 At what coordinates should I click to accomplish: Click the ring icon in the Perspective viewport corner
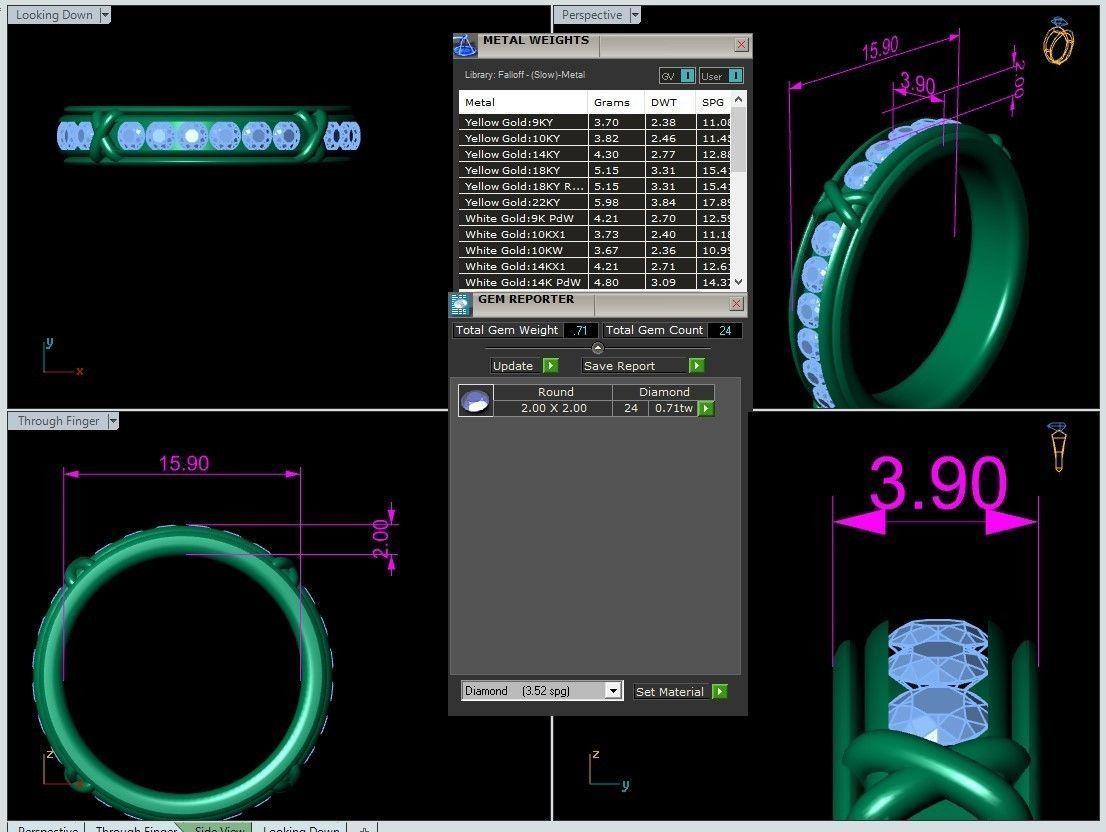click(1059, 40)
